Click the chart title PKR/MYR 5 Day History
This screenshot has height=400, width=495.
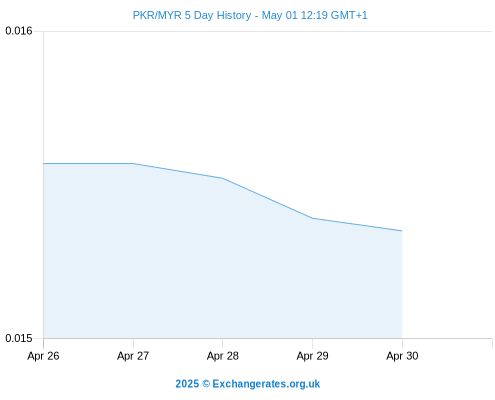pos(192,15)
